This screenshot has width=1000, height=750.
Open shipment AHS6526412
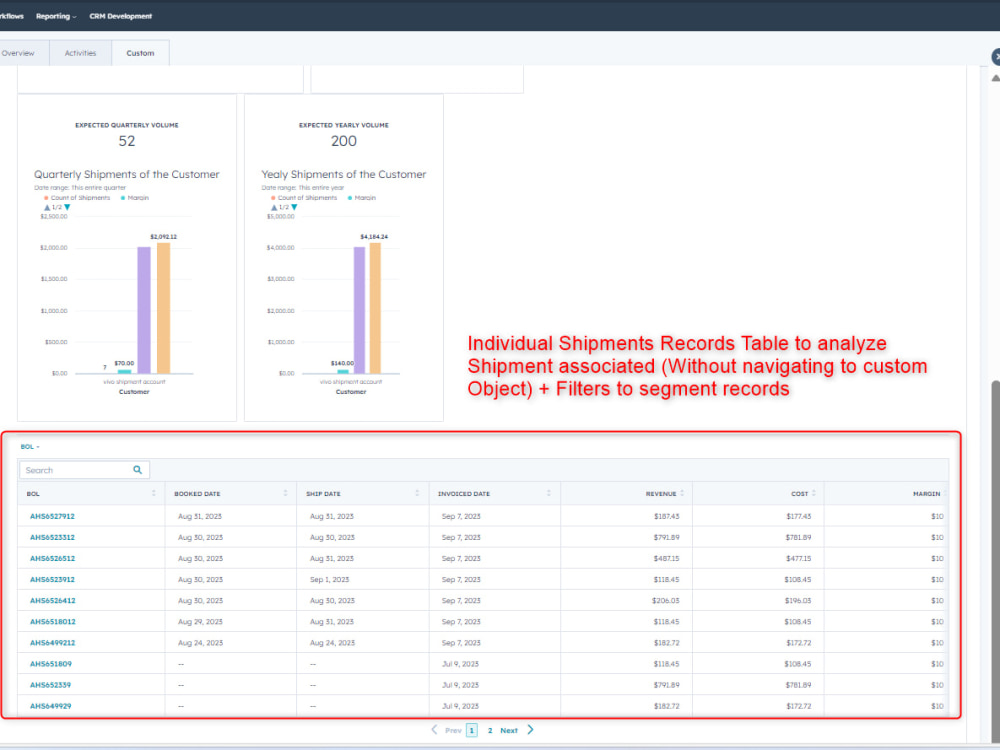(x=52, y=600)
